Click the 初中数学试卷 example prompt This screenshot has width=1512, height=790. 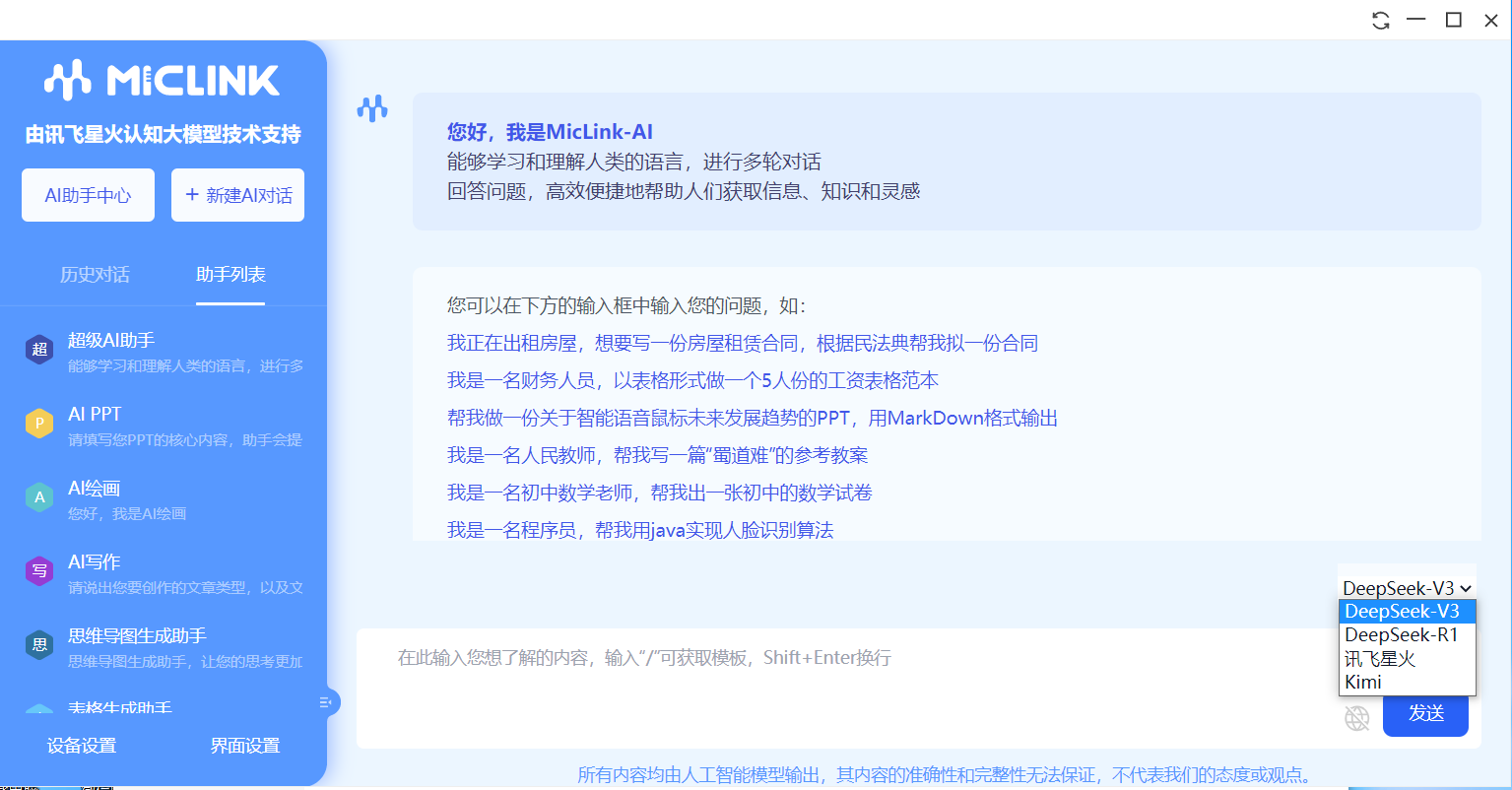660,493
